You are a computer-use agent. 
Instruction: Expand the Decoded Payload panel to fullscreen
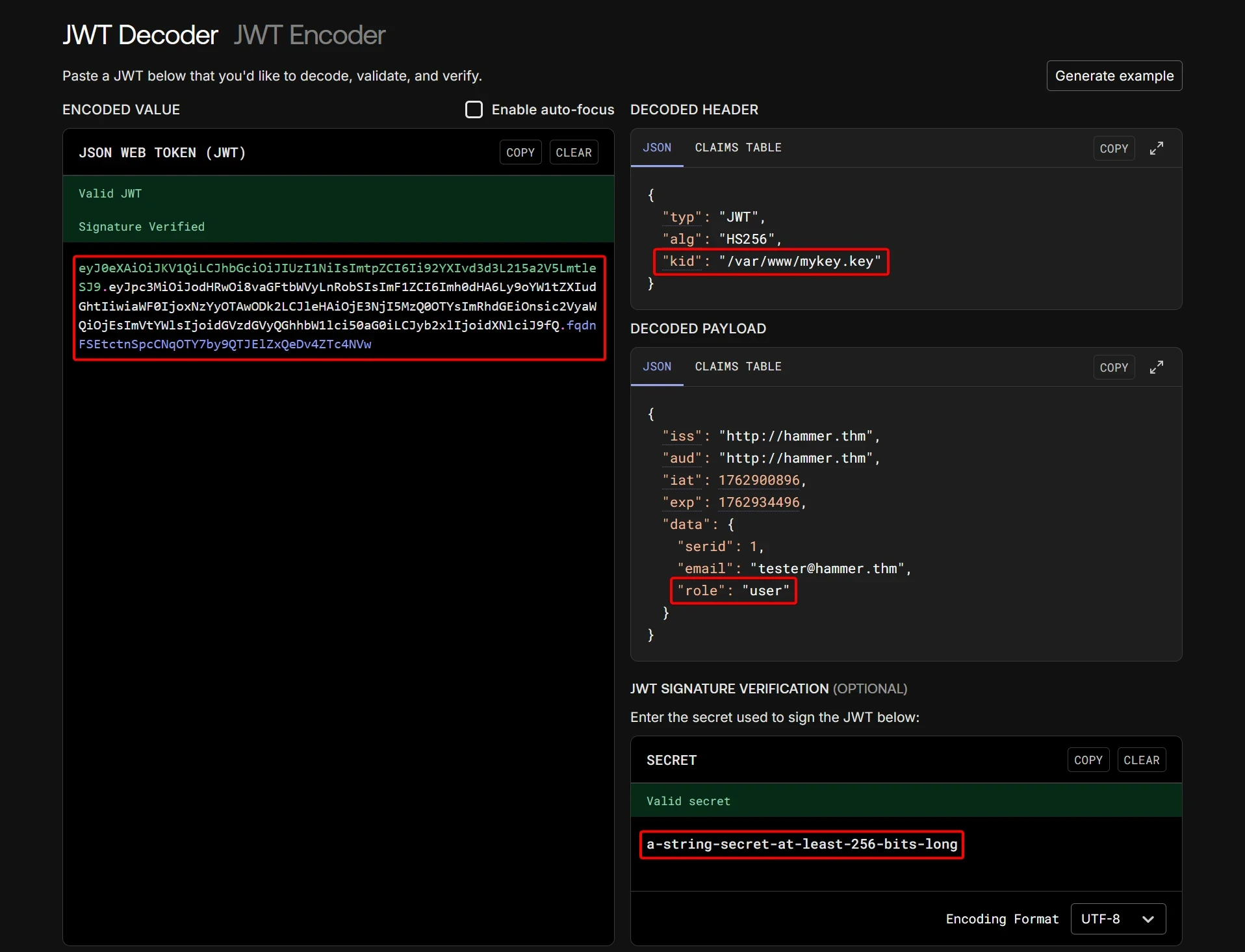1156,367
